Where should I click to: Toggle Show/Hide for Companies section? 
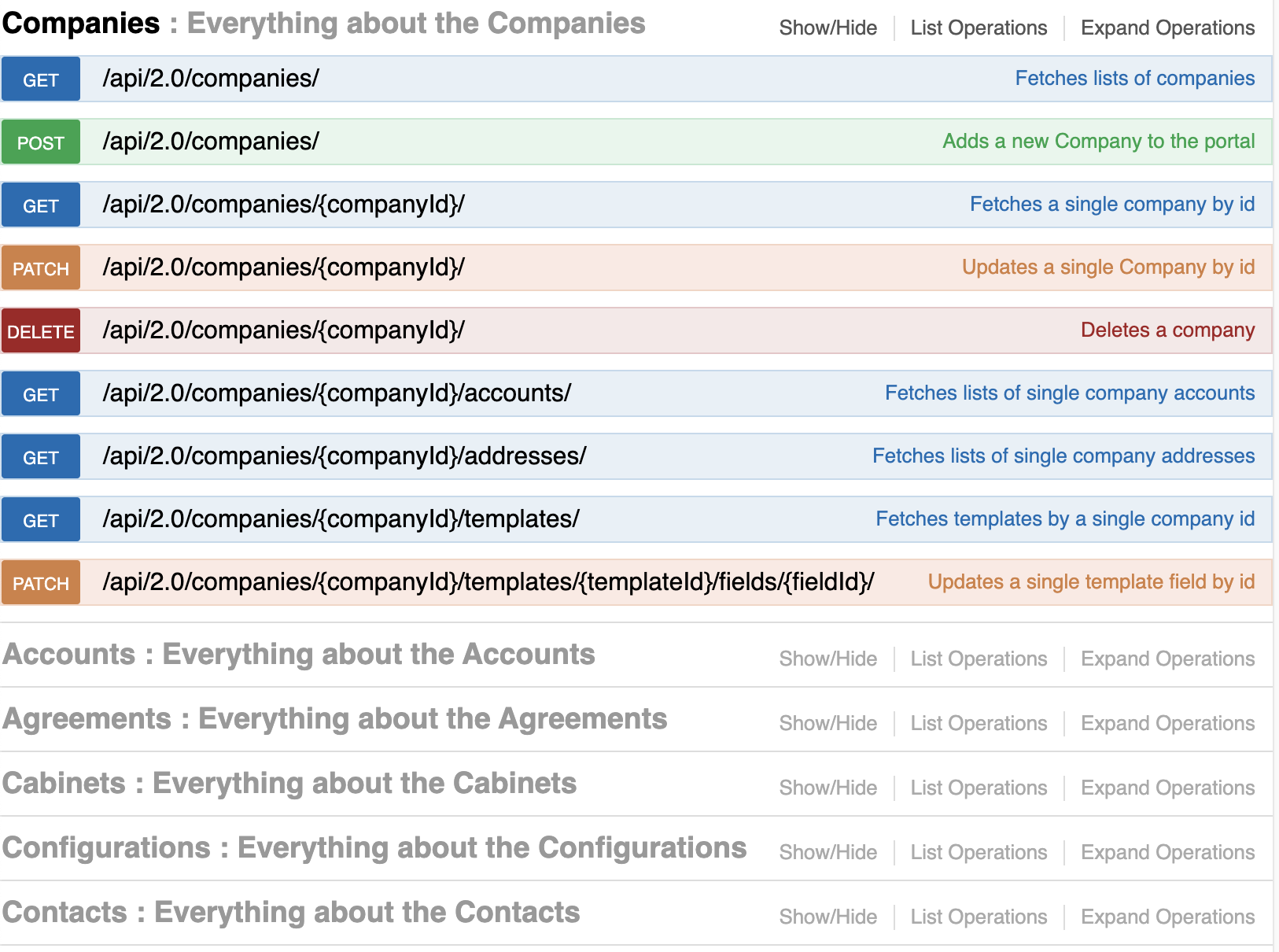click(x=827, y=28)
